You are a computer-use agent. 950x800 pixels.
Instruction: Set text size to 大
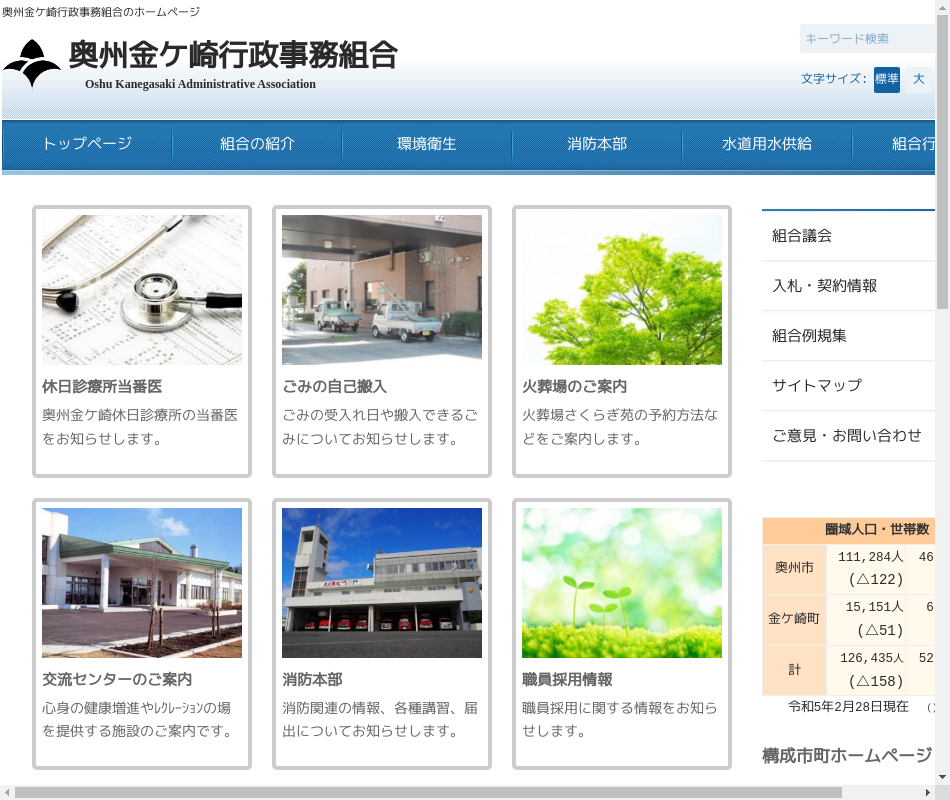[918, 80]
